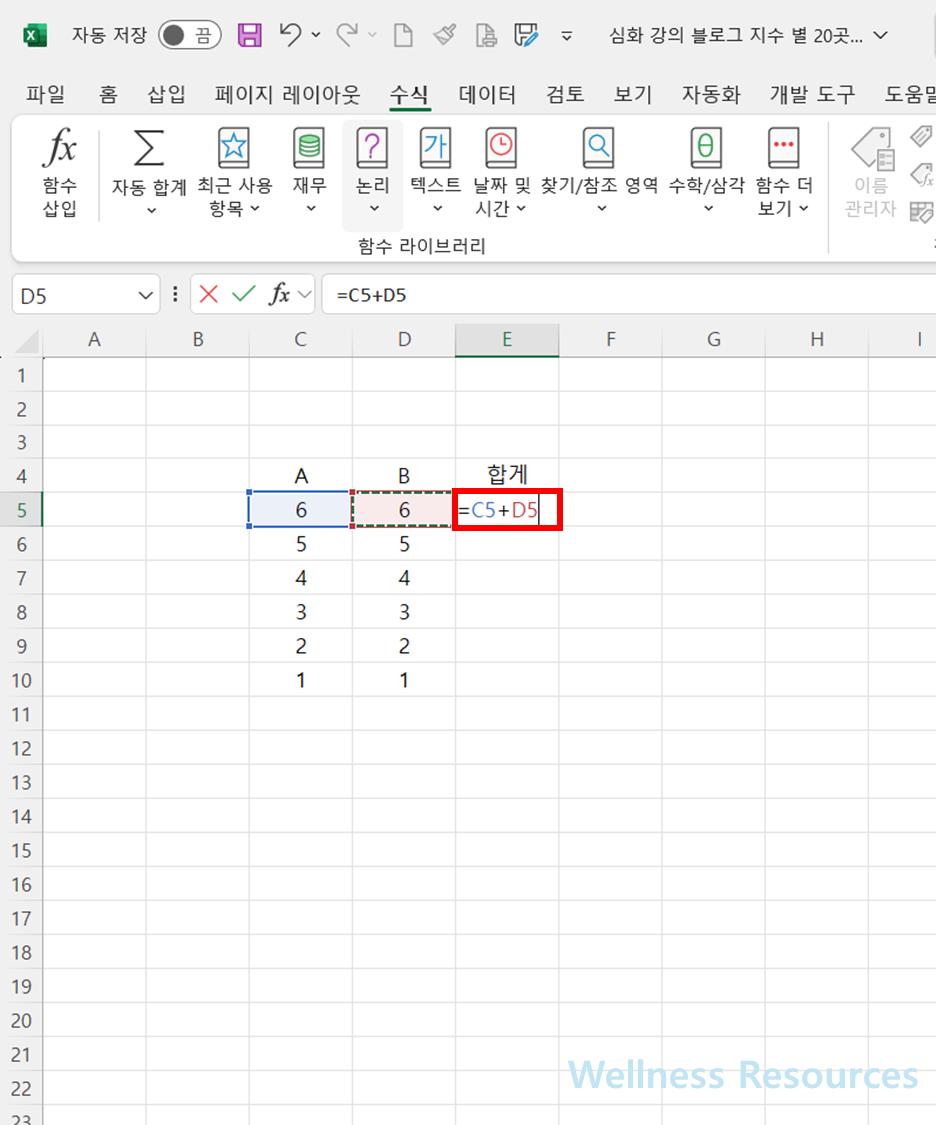Click the Select All corner triangle

(27, 340)
